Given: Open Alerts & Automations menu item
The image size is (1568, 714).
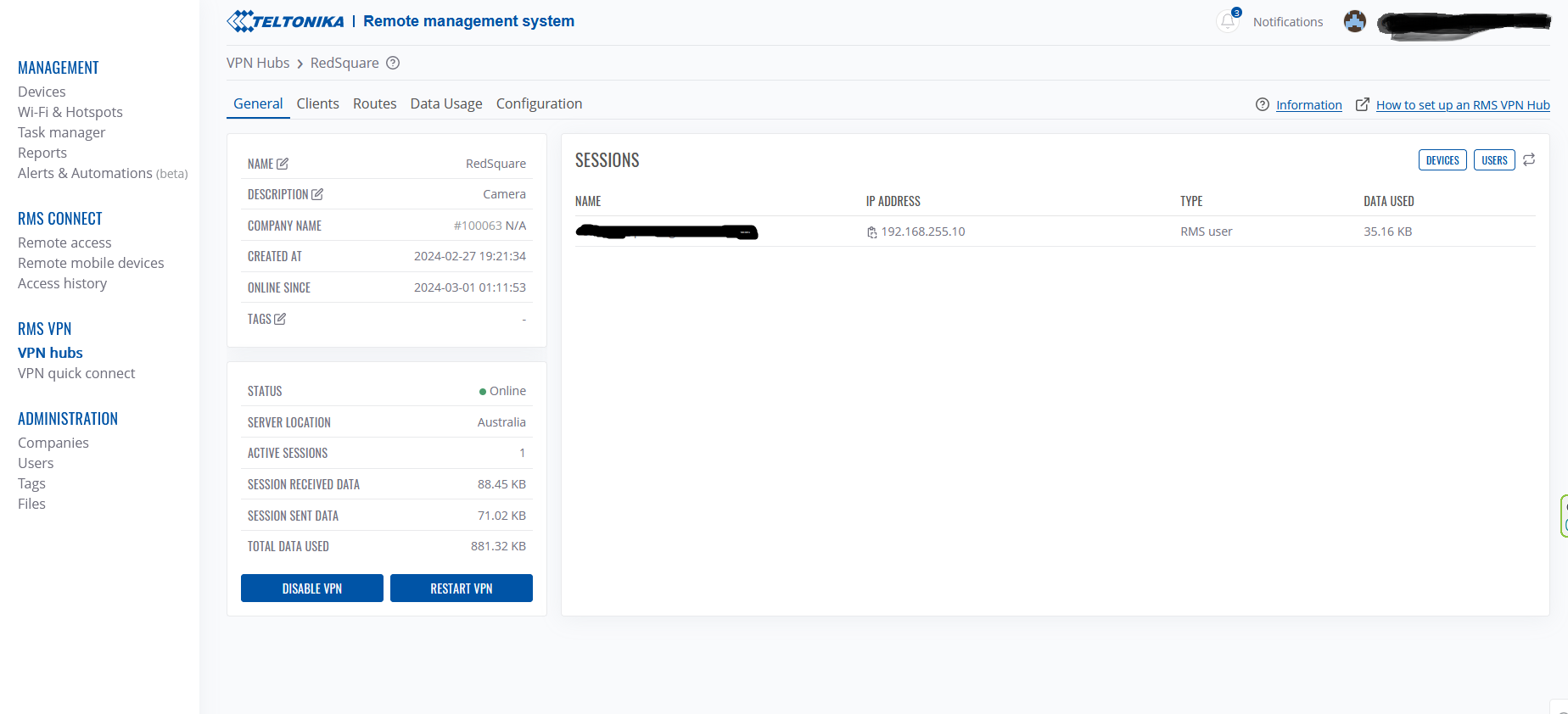Looking at the screenshot, I should 103,173.
